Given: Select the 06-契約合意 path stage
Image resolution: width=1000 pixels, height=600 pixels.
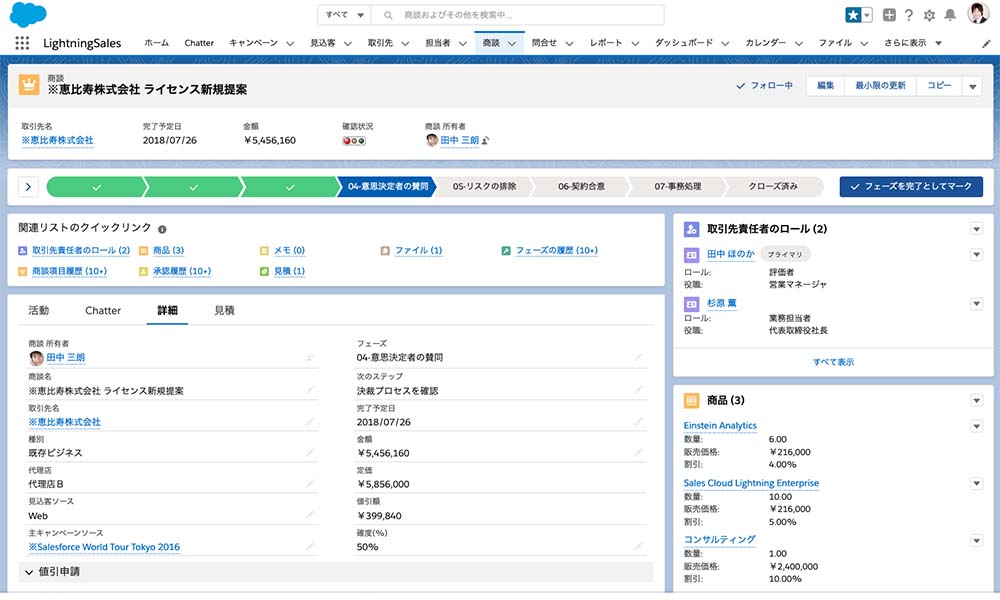Looking at the screenshot, I should point(581,186).
